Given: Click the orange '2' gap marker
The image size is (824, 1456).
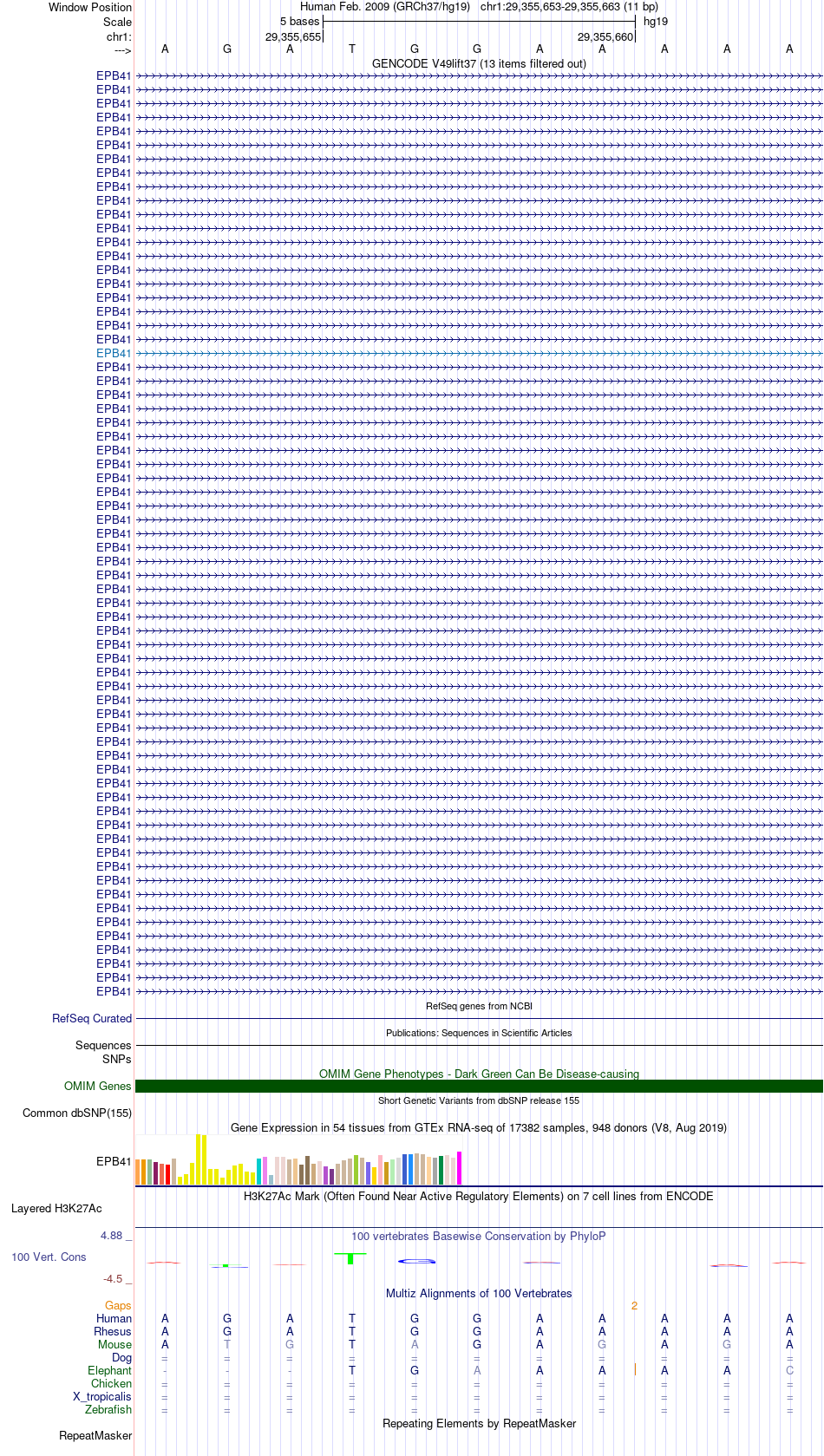Looking at the screenshot, I should click(634, 1305).
